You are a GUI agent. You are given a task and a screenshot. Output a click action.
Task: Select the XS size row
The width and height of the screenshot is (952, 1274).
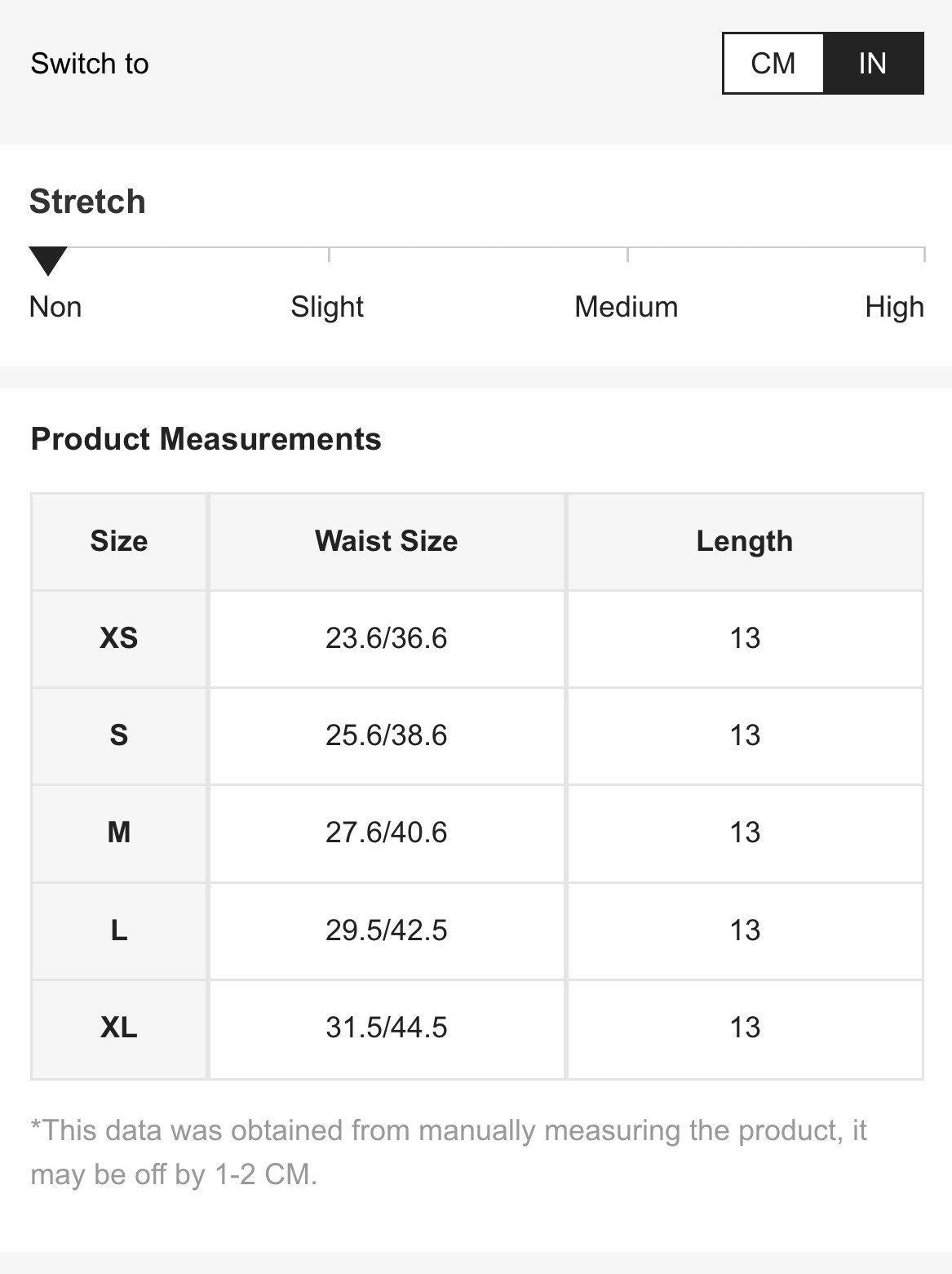[477, 638]
